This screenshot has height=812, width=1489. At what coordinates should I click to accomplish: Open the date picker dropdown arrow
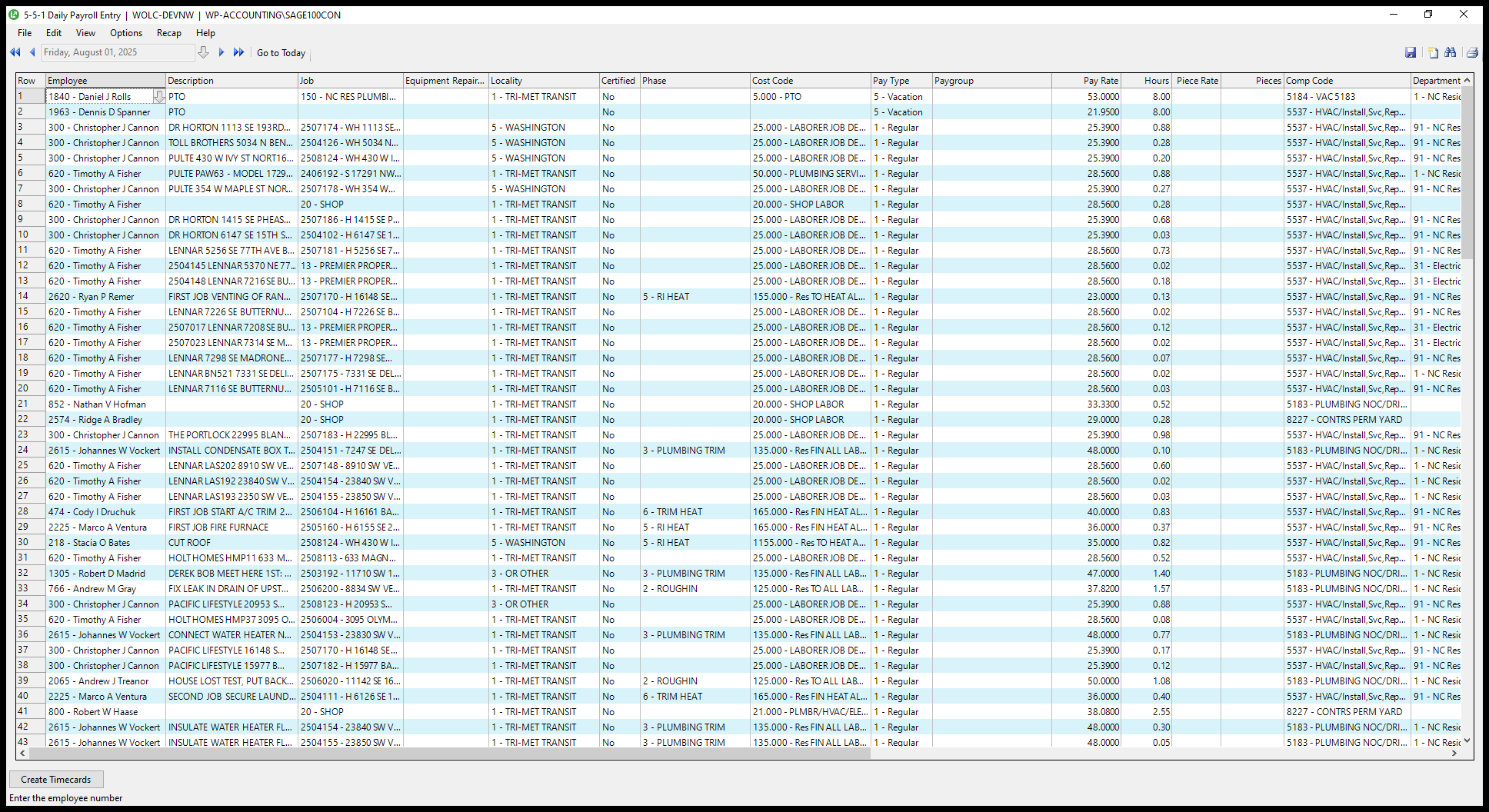tap(203, 52)
